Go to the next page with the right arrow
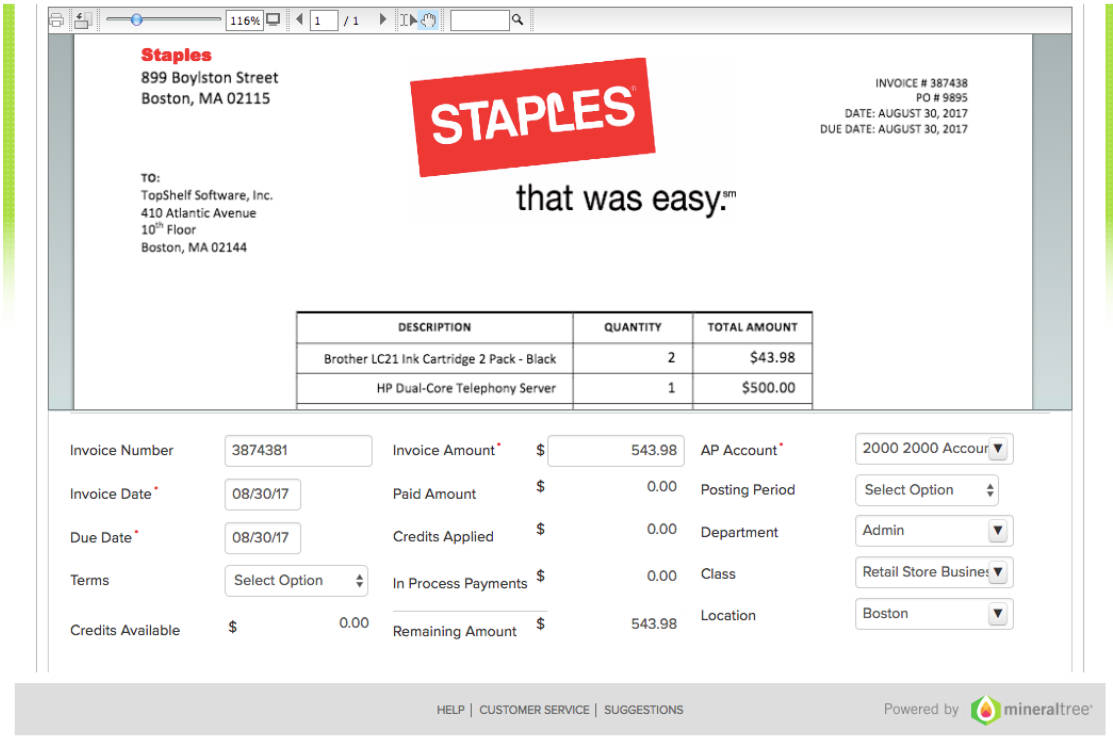Viewport: 1113px width, 739px height. point(383,19)
